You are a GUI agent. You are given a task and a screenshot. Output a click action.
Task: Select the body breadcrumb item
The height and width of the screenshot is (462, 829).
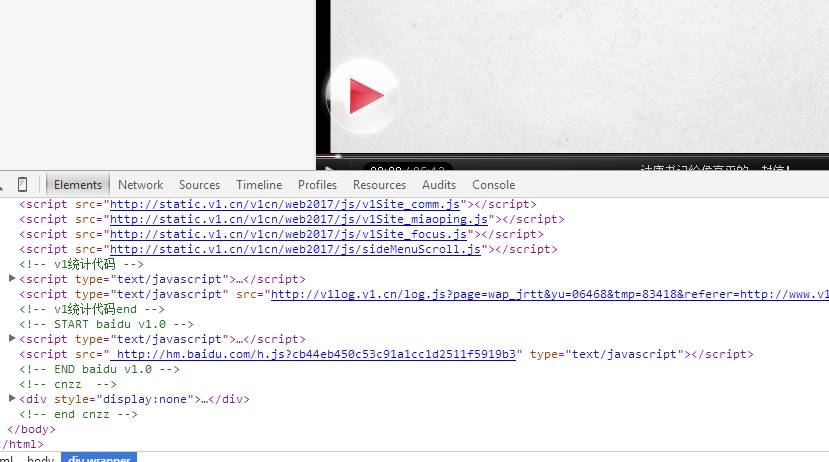pyautogui.click(x=40, y=458)
